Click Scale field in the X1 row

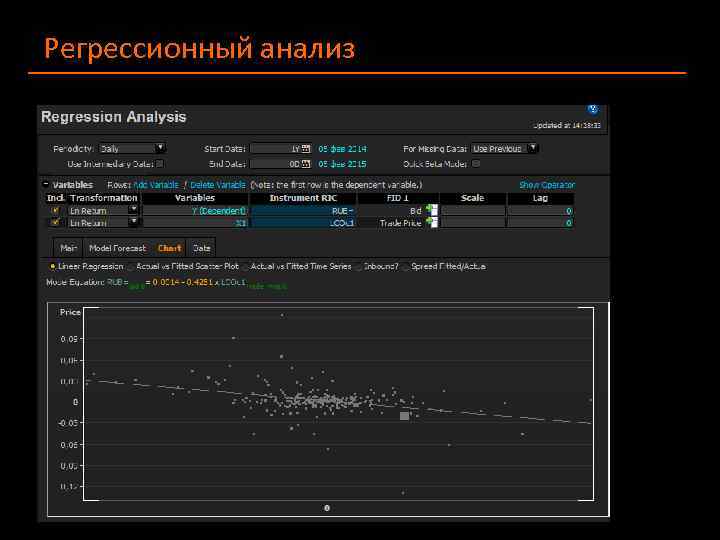472,223
